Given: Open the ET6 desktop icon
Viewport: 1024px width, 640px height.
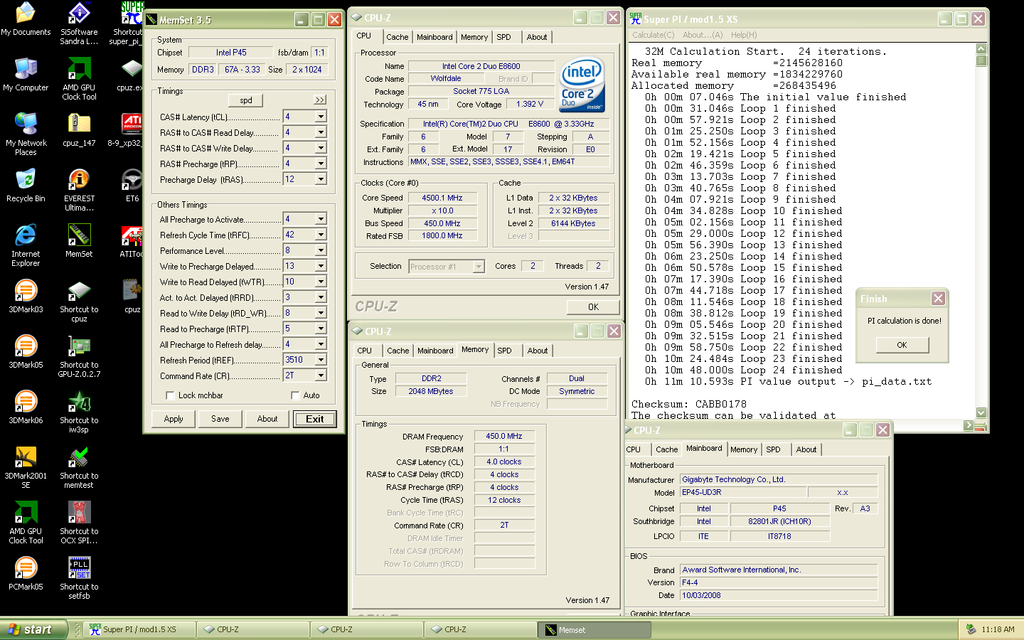Looking at the screenshot, I should tap(132, 185).
